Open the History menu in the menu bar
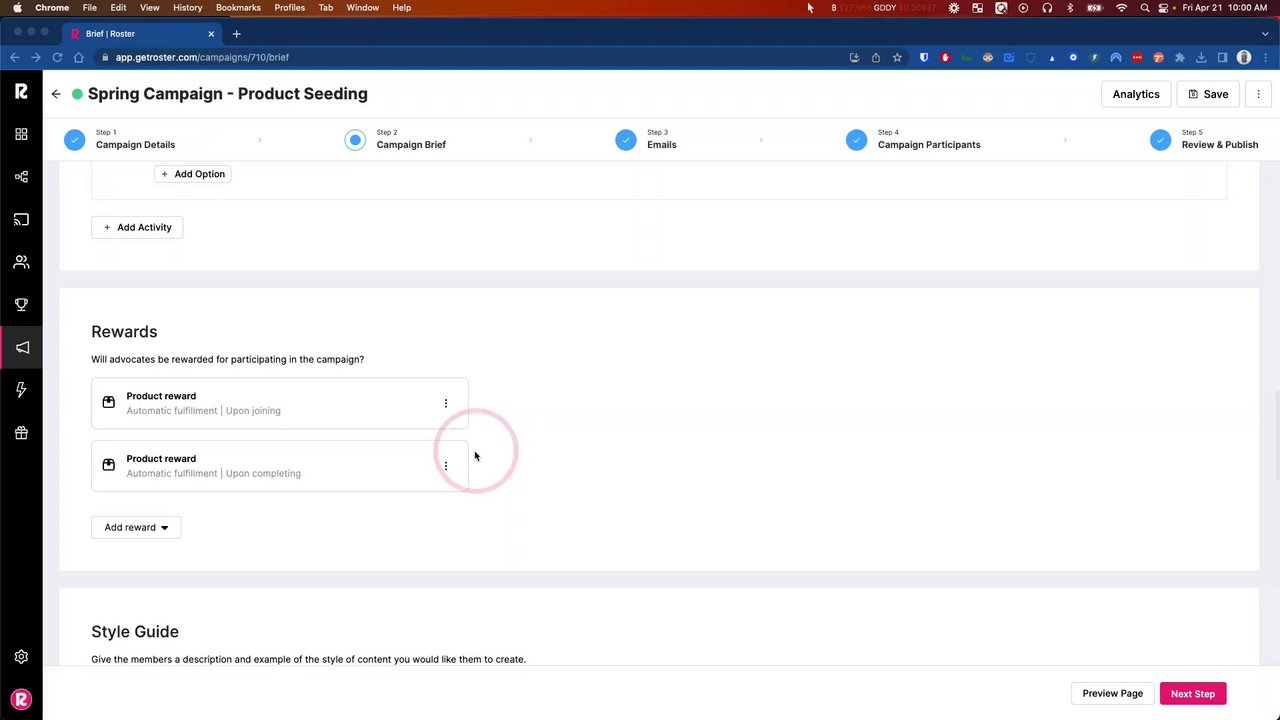Screen dimensions: 1280x720 (x=187, y=8)
